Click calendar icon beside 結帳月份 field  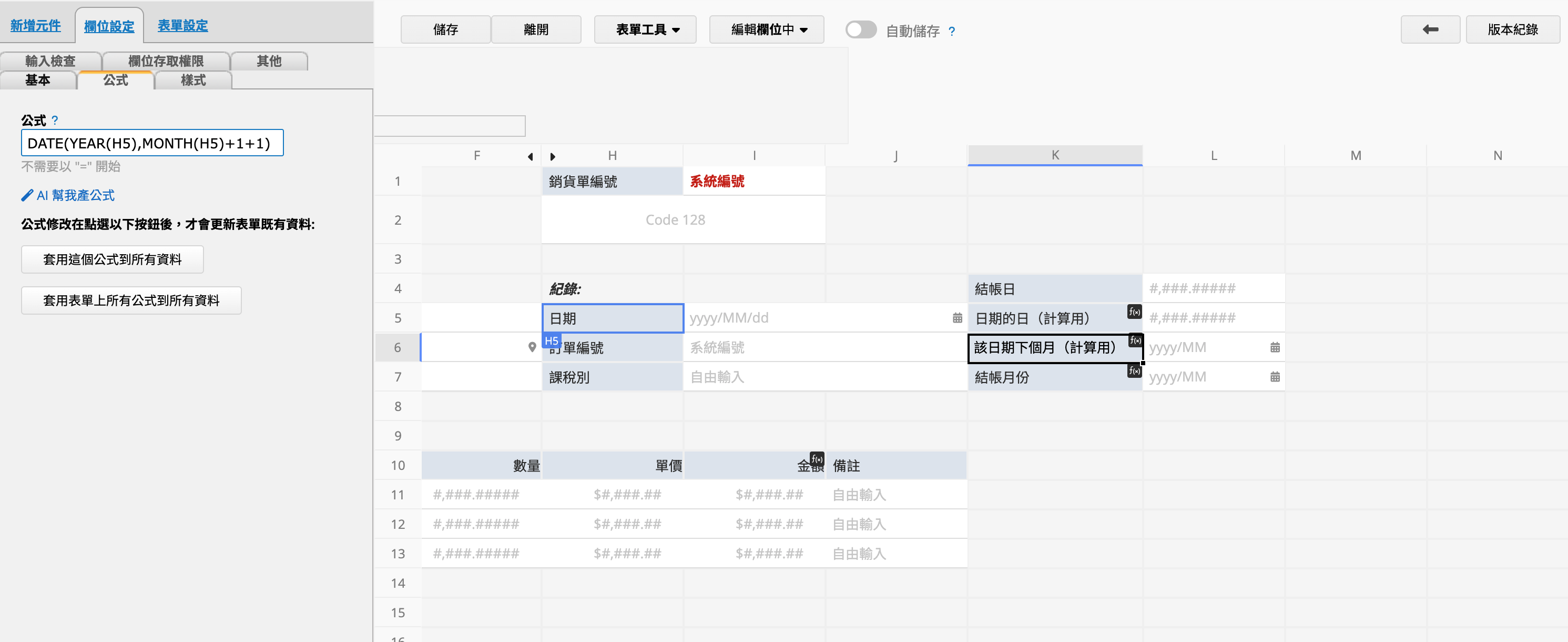(1275, 377)
